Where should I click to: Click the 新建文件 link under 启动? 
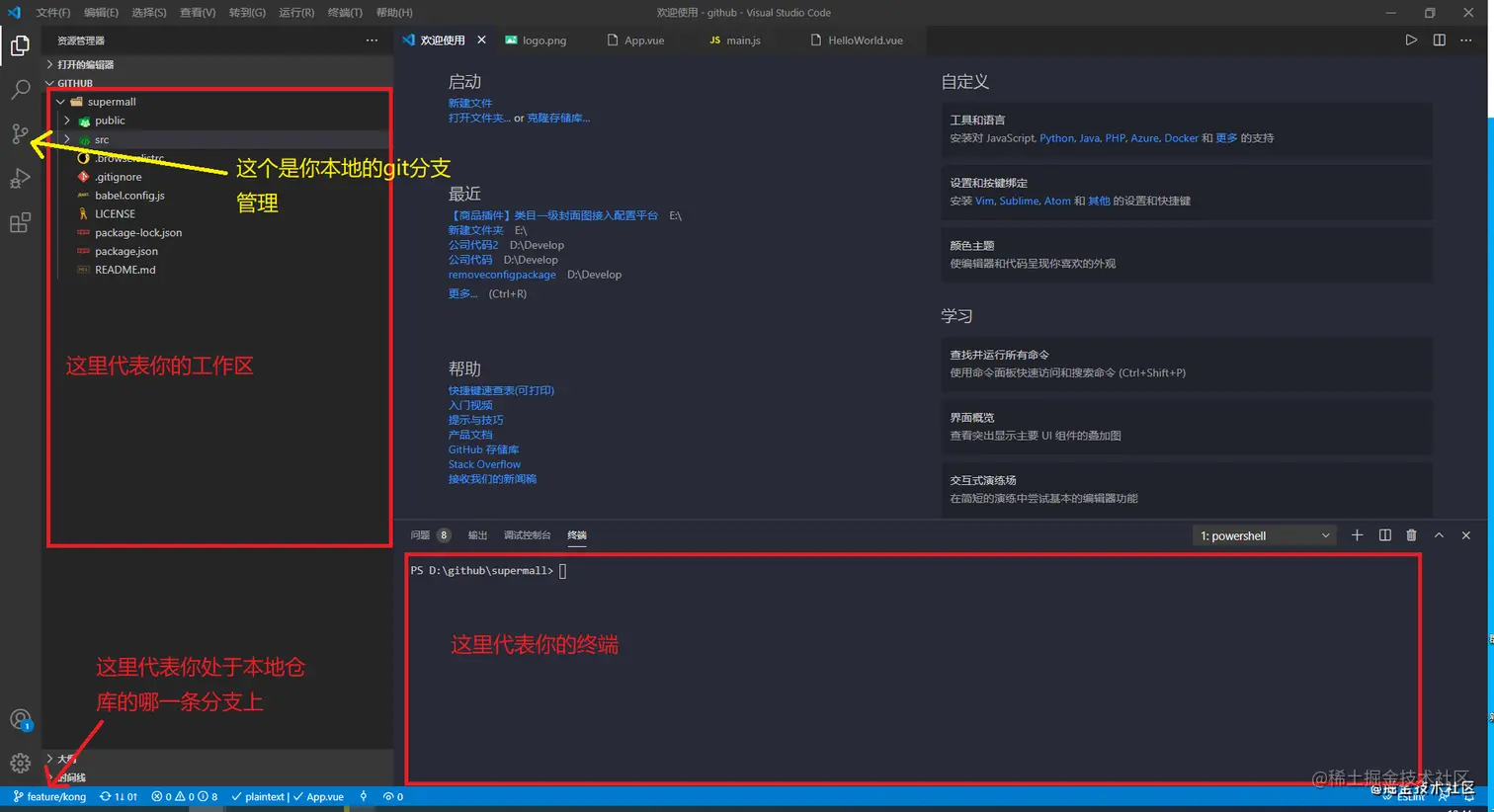470,103
